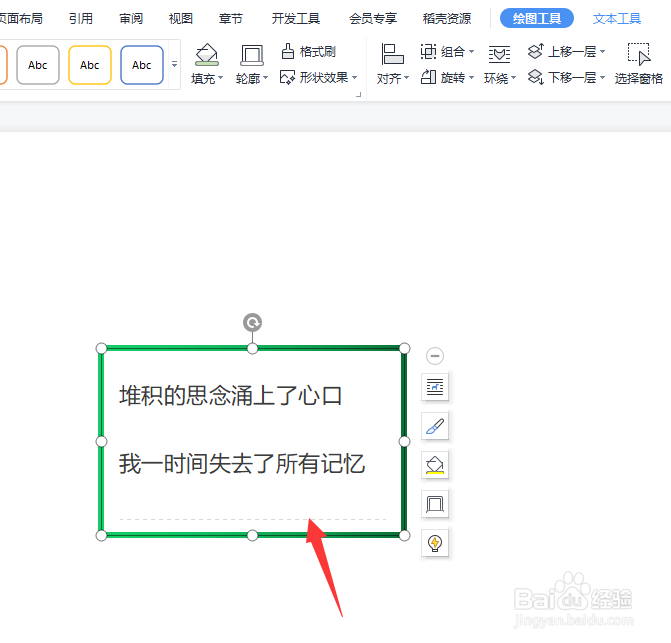Click the floating style brush icon
The width and height of the screenshot is (671, 643).
(435, 426)
